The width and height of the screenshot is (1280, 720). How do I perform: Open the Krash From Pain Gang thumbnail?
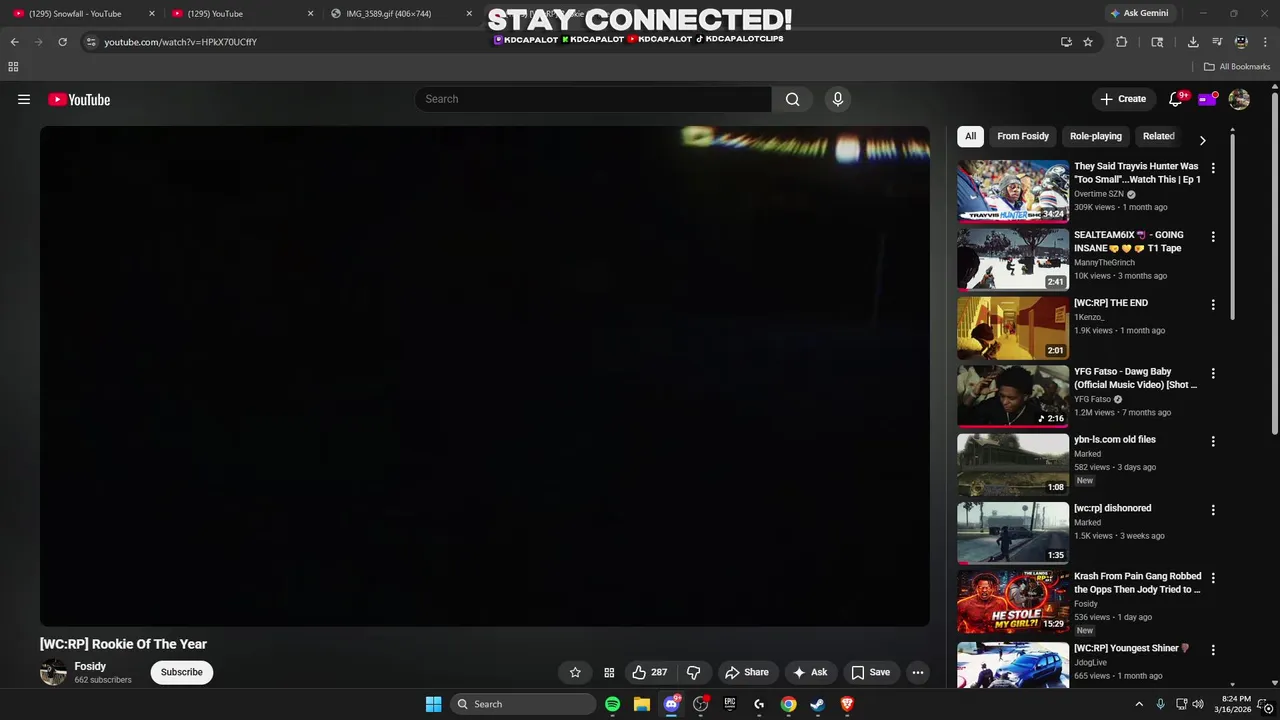pyautogui.click(x=1013, y=601)
